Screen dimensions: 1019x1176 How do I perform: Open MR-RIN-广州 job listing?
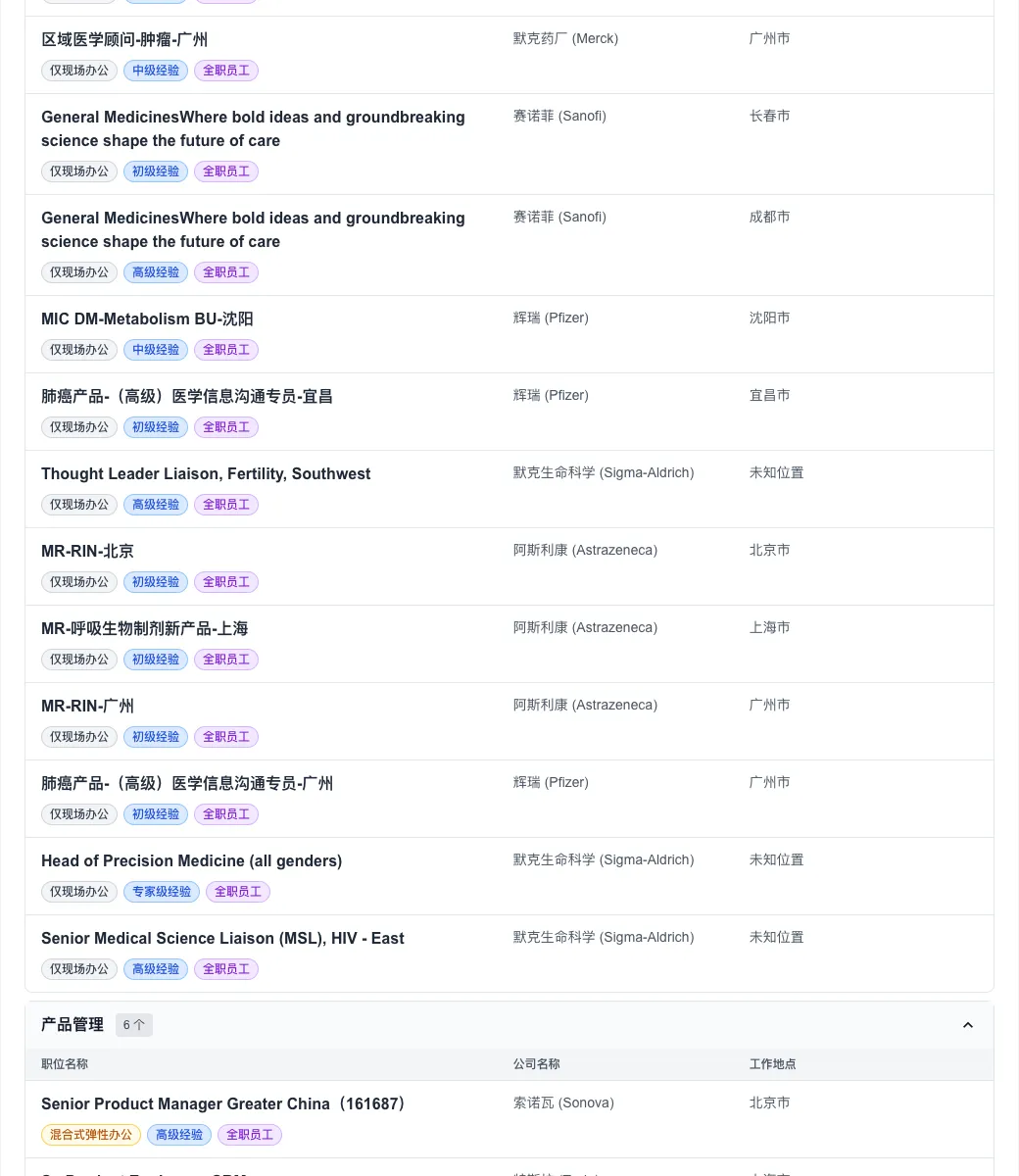pyautogui.click(x=87, y=707)
